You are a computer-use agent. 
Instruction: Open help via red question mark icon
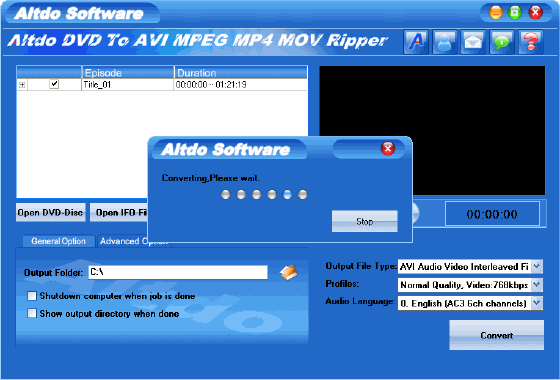click(x=531, y=42)
